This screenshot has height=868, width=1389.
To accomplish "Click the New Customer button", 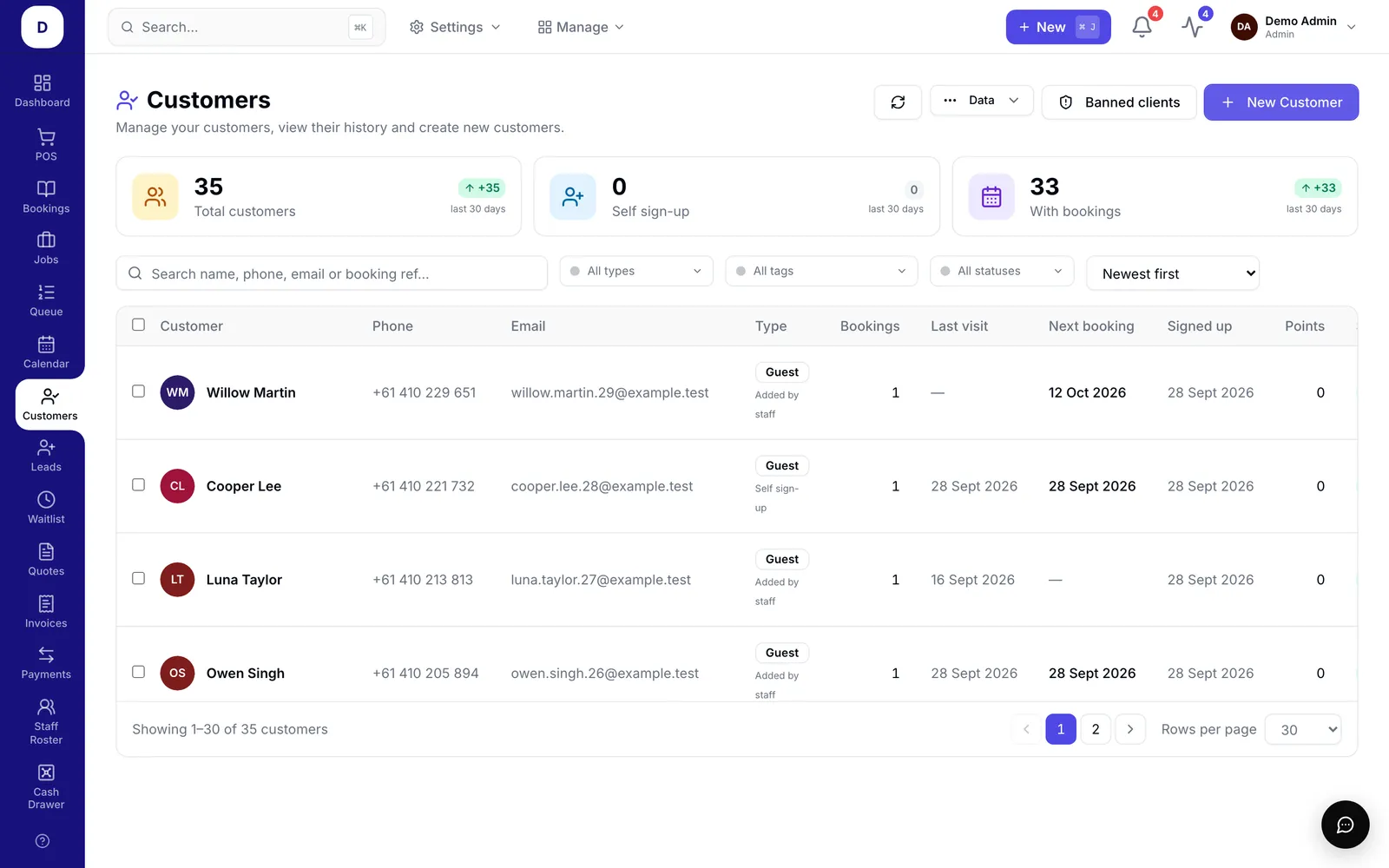I will coord(1280,102).
